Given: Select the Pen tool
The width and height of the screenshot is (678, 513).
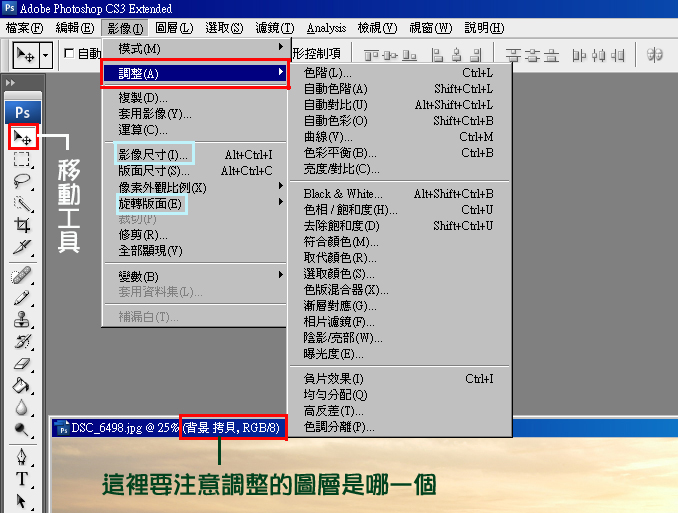Looking at the screenshot, I should pos(22,457).
